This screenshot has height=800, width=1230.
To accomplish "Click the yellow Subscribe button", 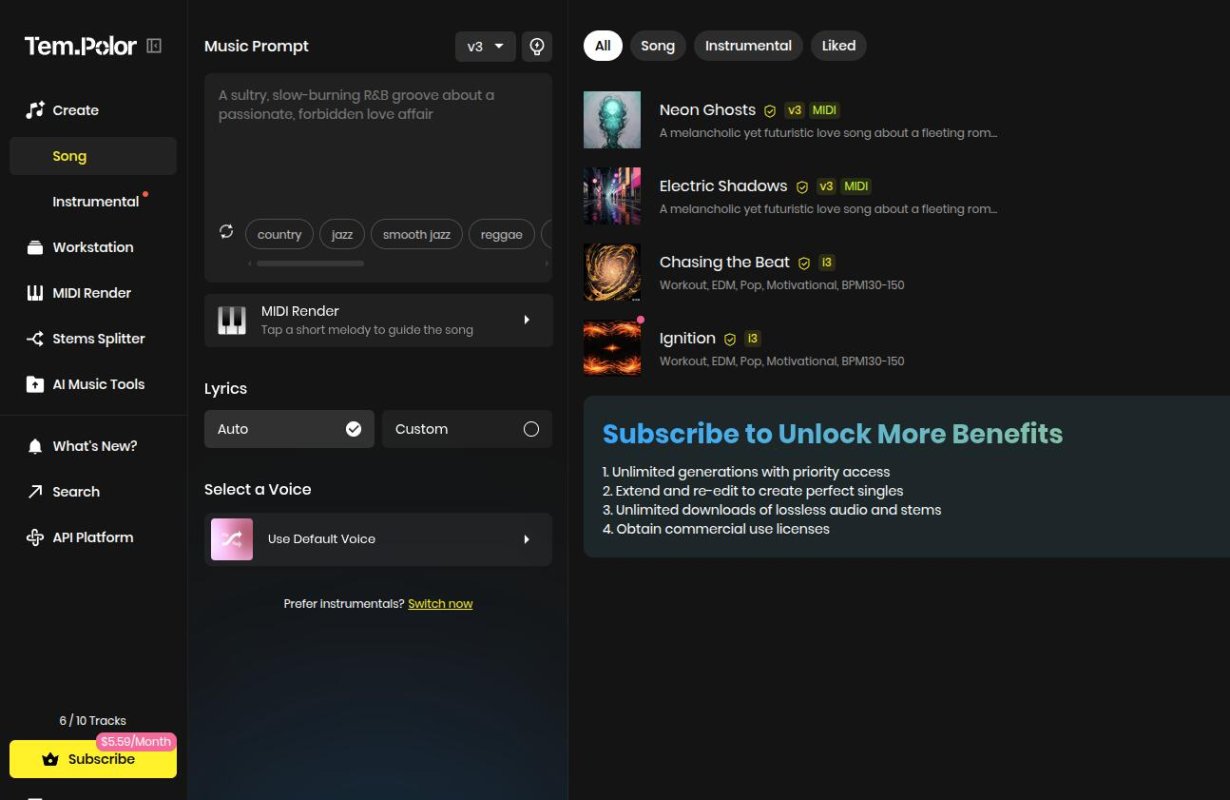I will (93, 758).
